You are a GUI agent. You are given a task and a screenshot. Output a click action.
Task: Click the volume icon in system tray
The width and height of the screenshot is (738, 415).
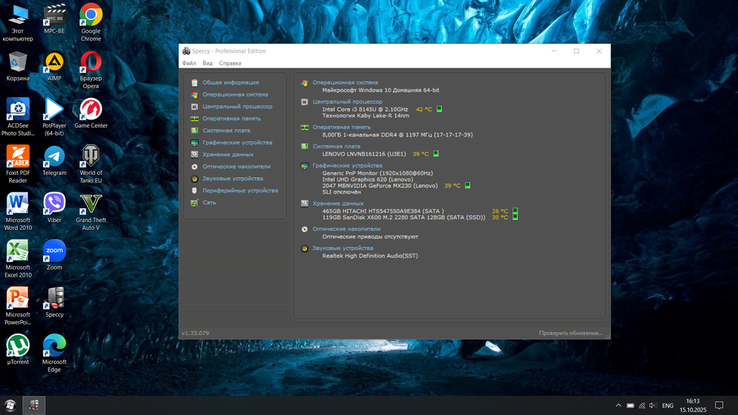pyautogui.click(x=653, y=406)
